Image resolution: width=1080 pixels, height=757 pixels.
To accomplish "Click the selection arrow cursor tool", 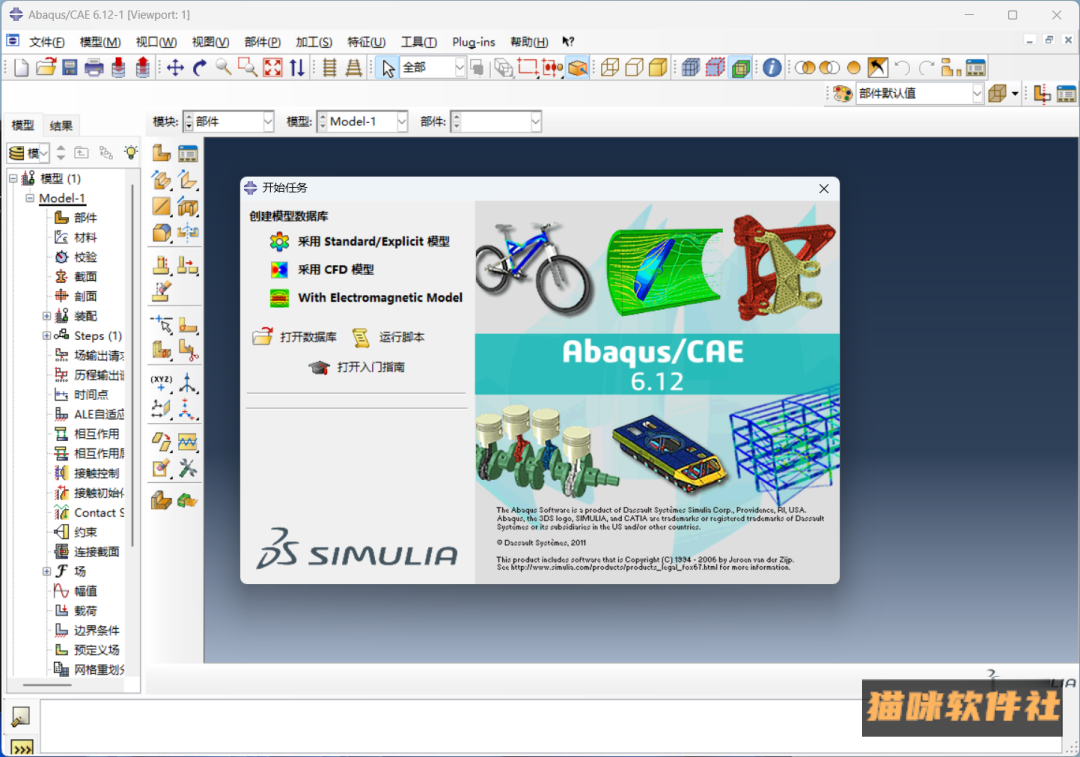I will (388, 68).
